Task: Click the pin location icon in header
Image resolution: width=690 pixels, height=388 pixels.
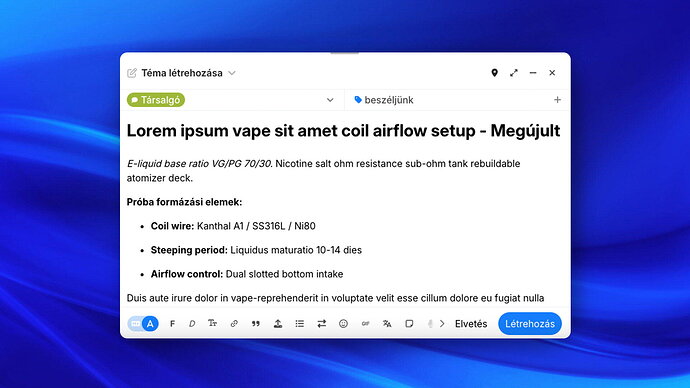Action: [495, 73]
